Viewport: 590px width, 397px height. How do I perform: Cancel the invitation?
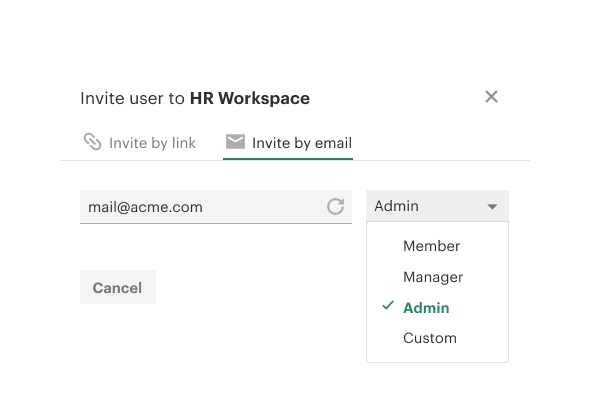pos(118,287)
